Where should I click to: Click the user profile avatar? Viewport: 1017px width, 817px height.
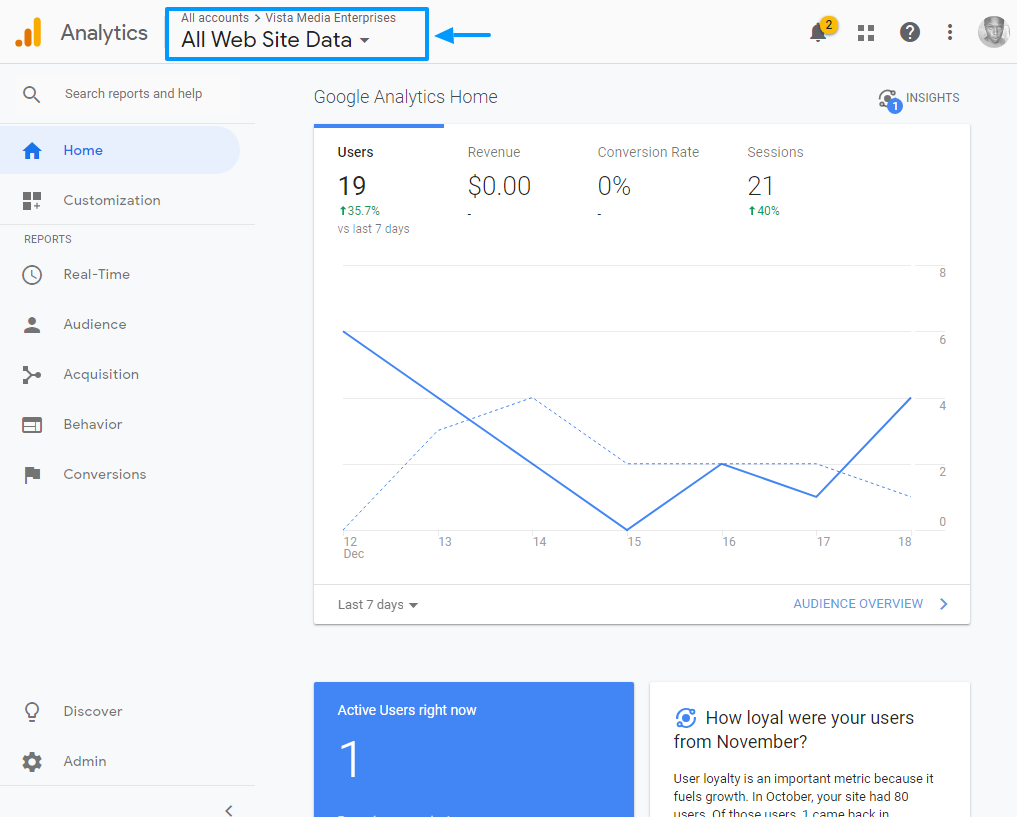click(x=993, y=32)
